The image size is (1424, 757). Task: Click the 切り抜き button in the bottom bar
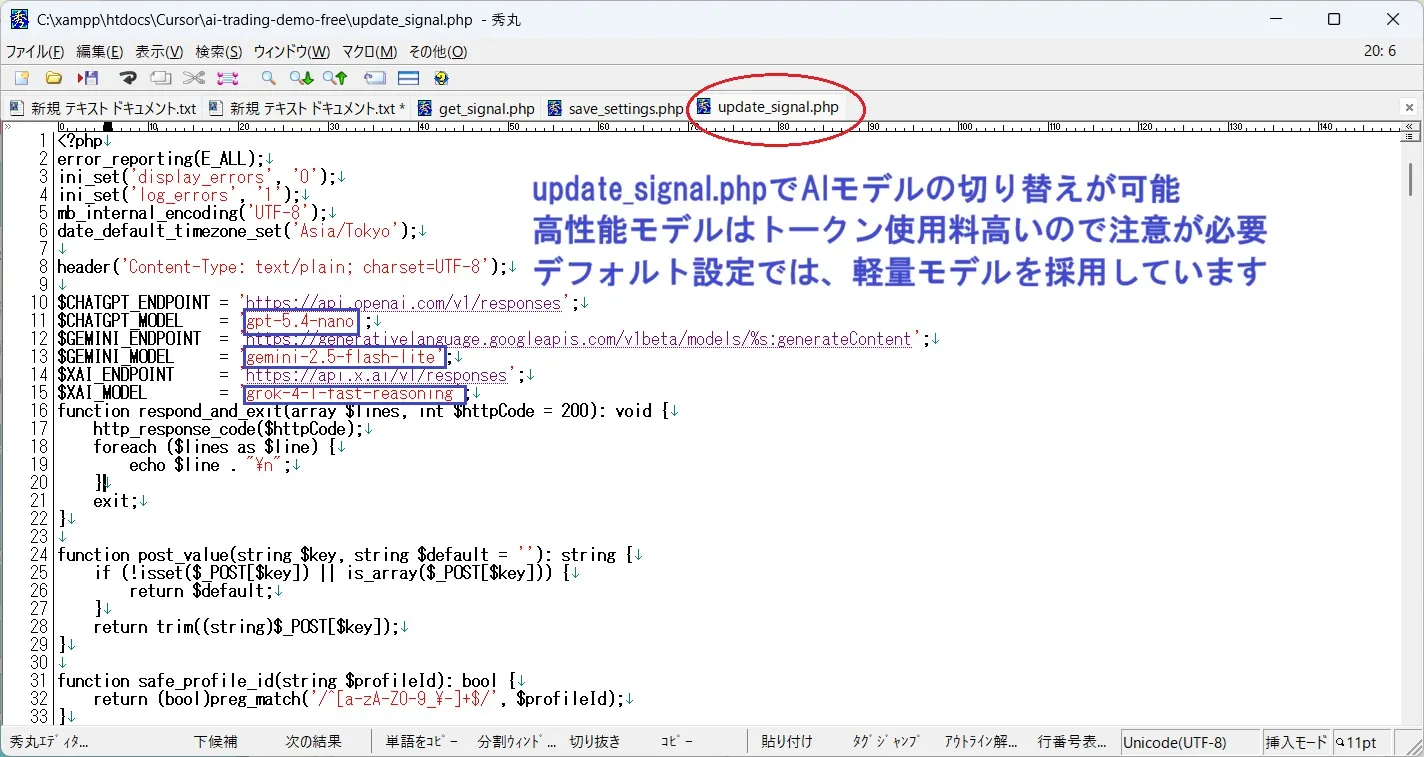(595, 742)
